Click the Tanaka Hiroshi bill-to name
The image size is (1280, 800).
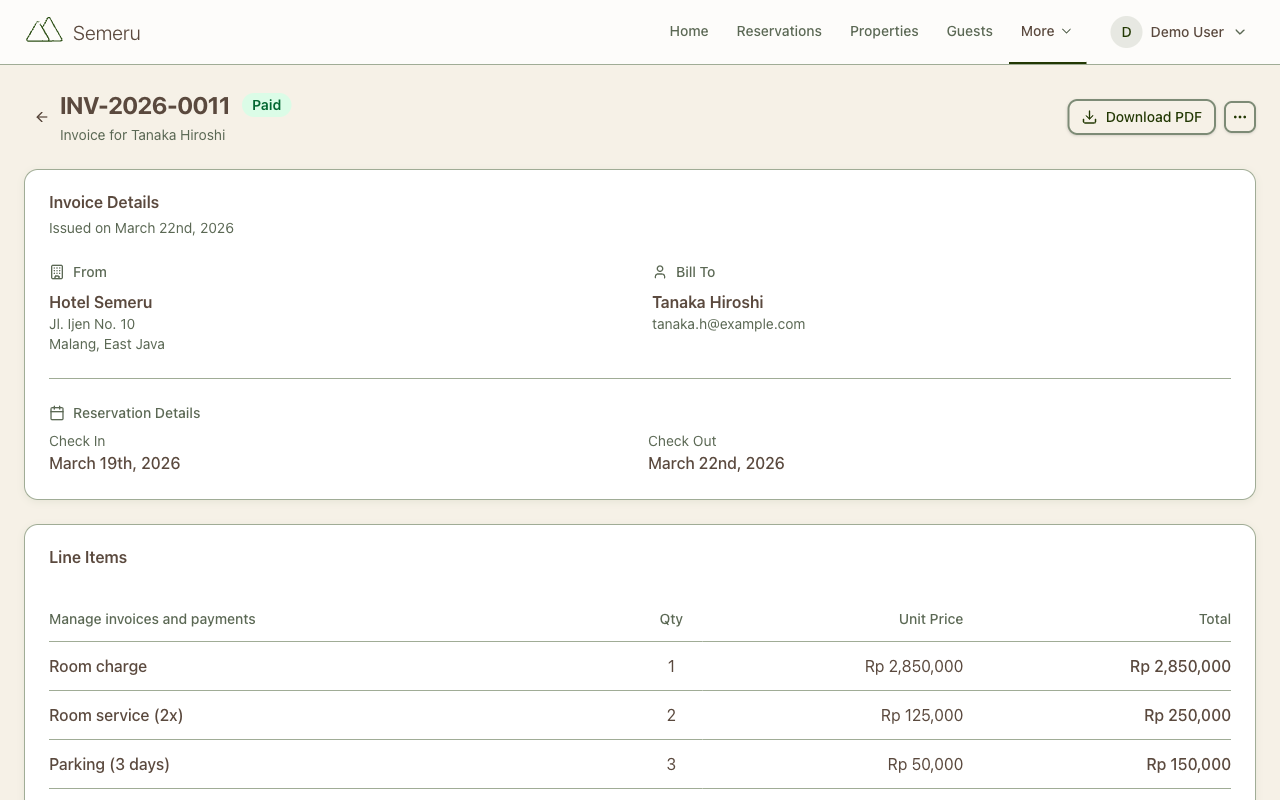pos(708,302)
